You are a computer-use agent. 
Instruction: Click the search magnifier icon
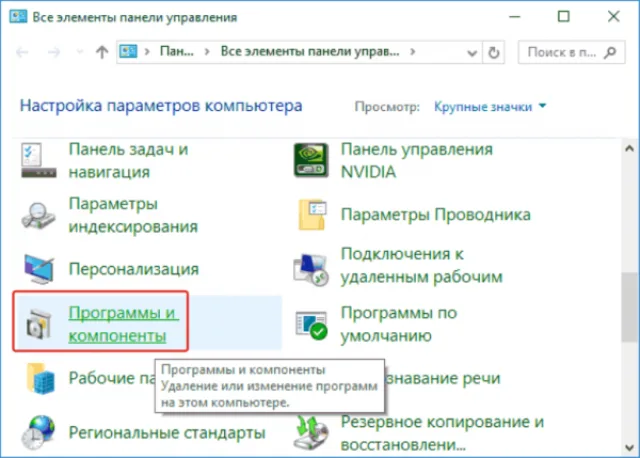[610, 52]
